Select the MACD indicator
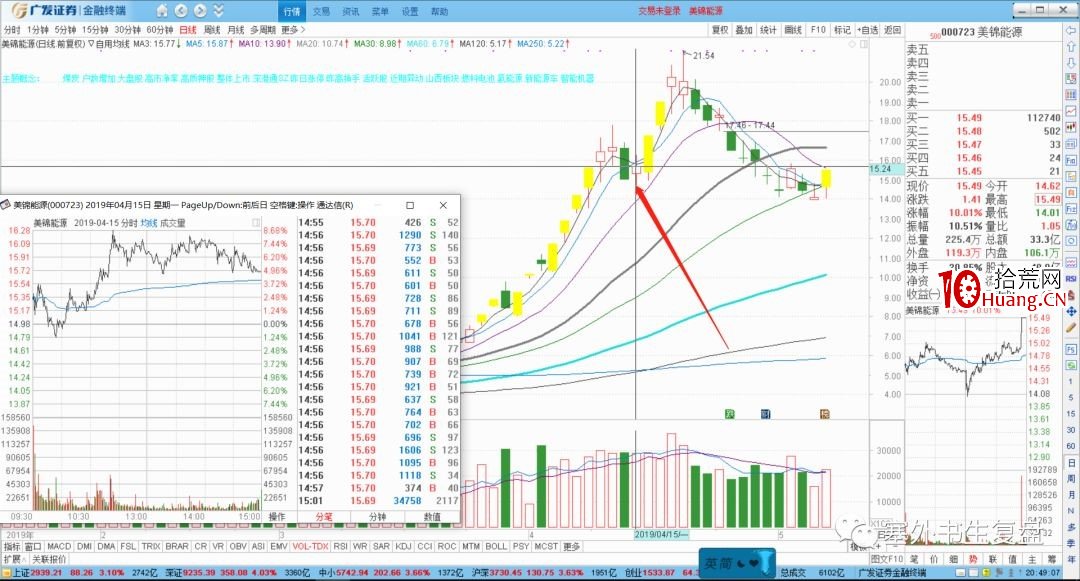This screenshot has height=581, width=1080. coord(59,547)
